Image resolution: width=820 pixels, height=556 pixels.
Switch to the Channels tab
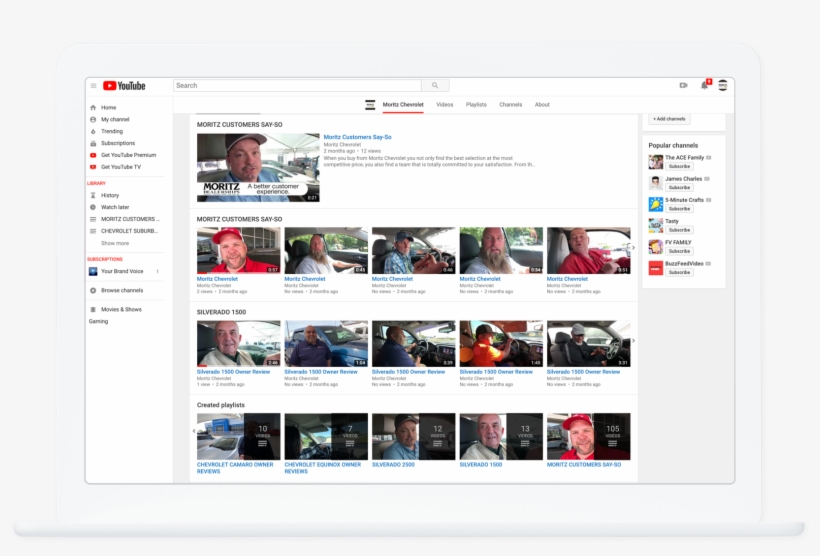(x=510, y=105)
